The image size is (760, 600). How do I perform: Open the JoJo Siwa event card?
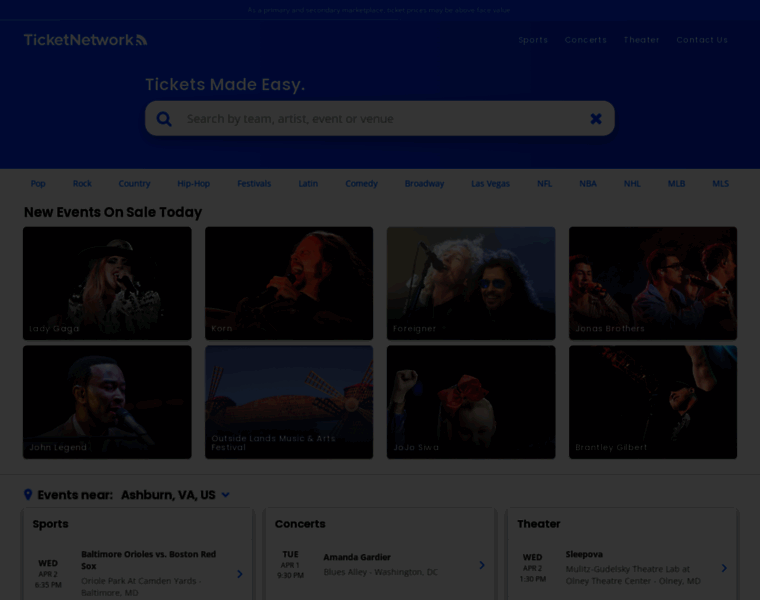click(471, 402)
